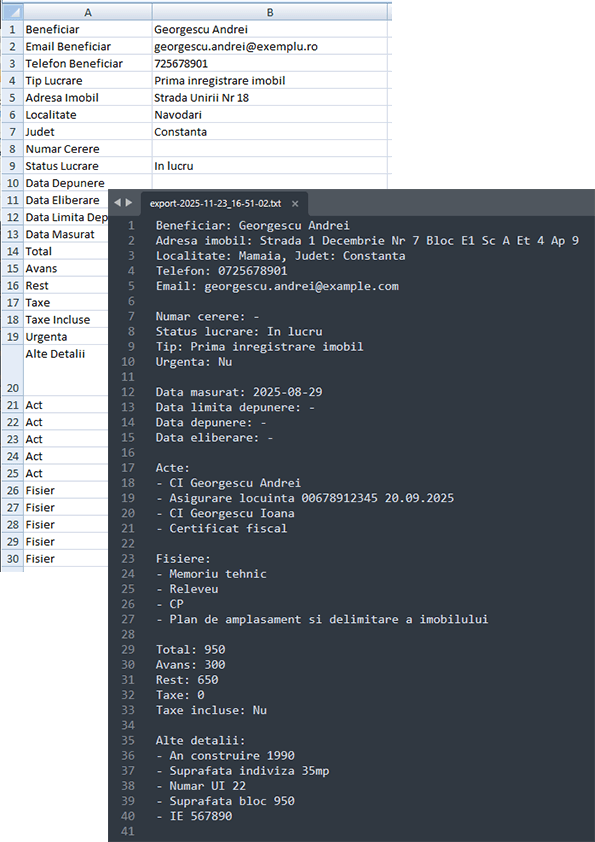The width and height of the screenshot is (595, 842).
Task: Click editor line '- IE 567890'
Action: pyautogui.click(x=194, y=816)
